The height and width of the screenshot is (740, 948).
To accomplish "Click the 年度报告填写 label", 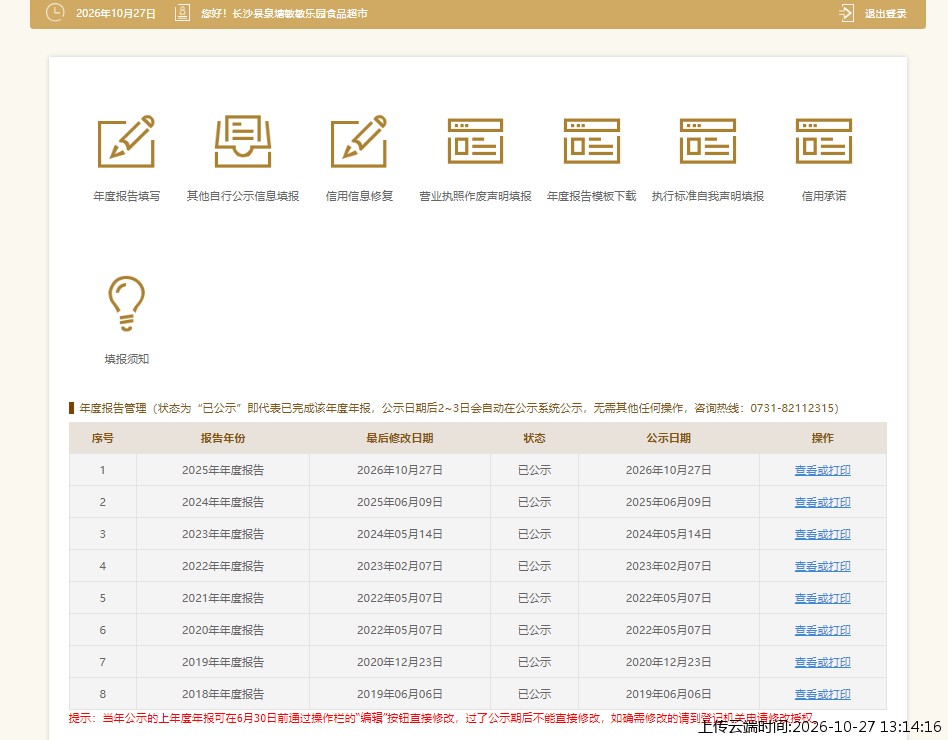I will pos(126,196).
